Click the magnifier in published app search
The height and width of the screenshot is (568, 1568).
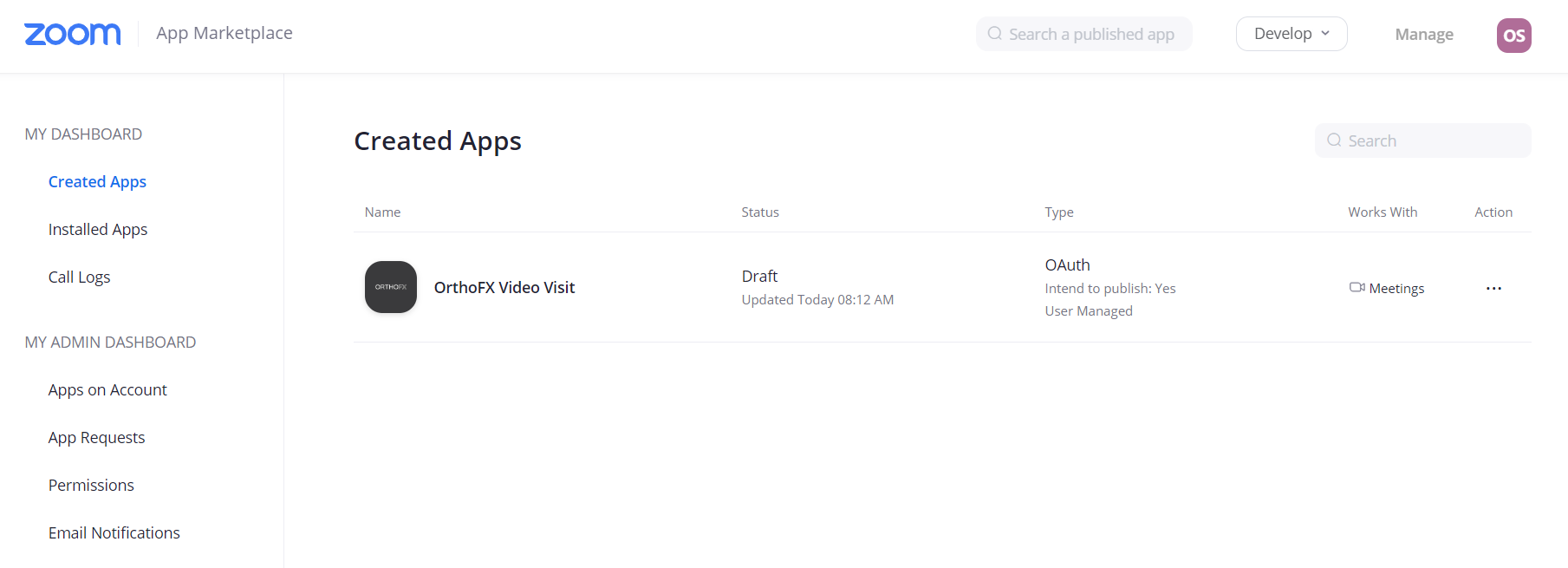pos(995,34)
